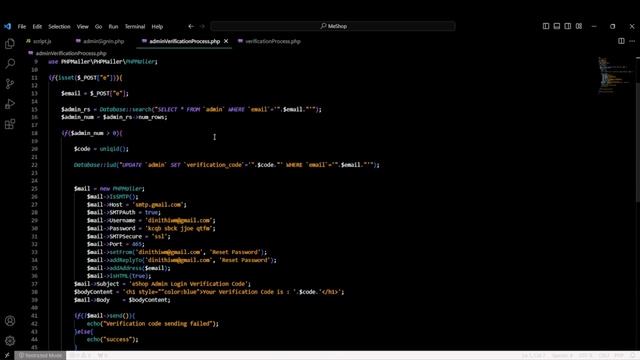
Task: Click 'Verification code sending failed' echo line
Action: [x=153, y=324]
